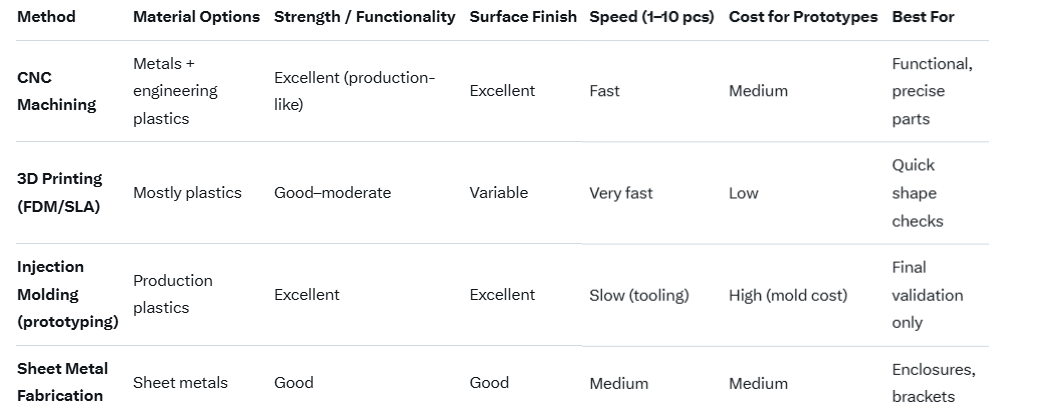The image size is (1043, 420).
Task: Select the Injection Molding (prototyping) label
Action: [67, 295]
